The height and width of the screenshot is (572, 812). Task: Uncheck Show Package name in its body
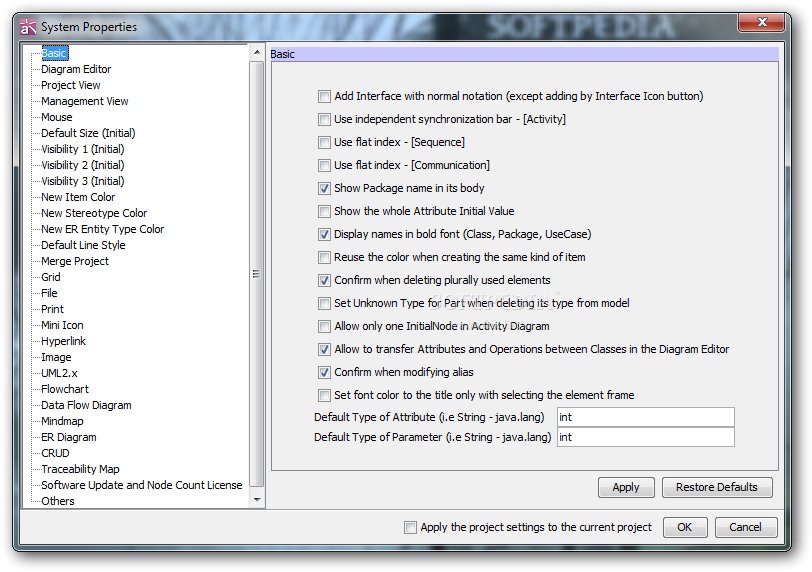pyautogui.click(x=324, y=188)
